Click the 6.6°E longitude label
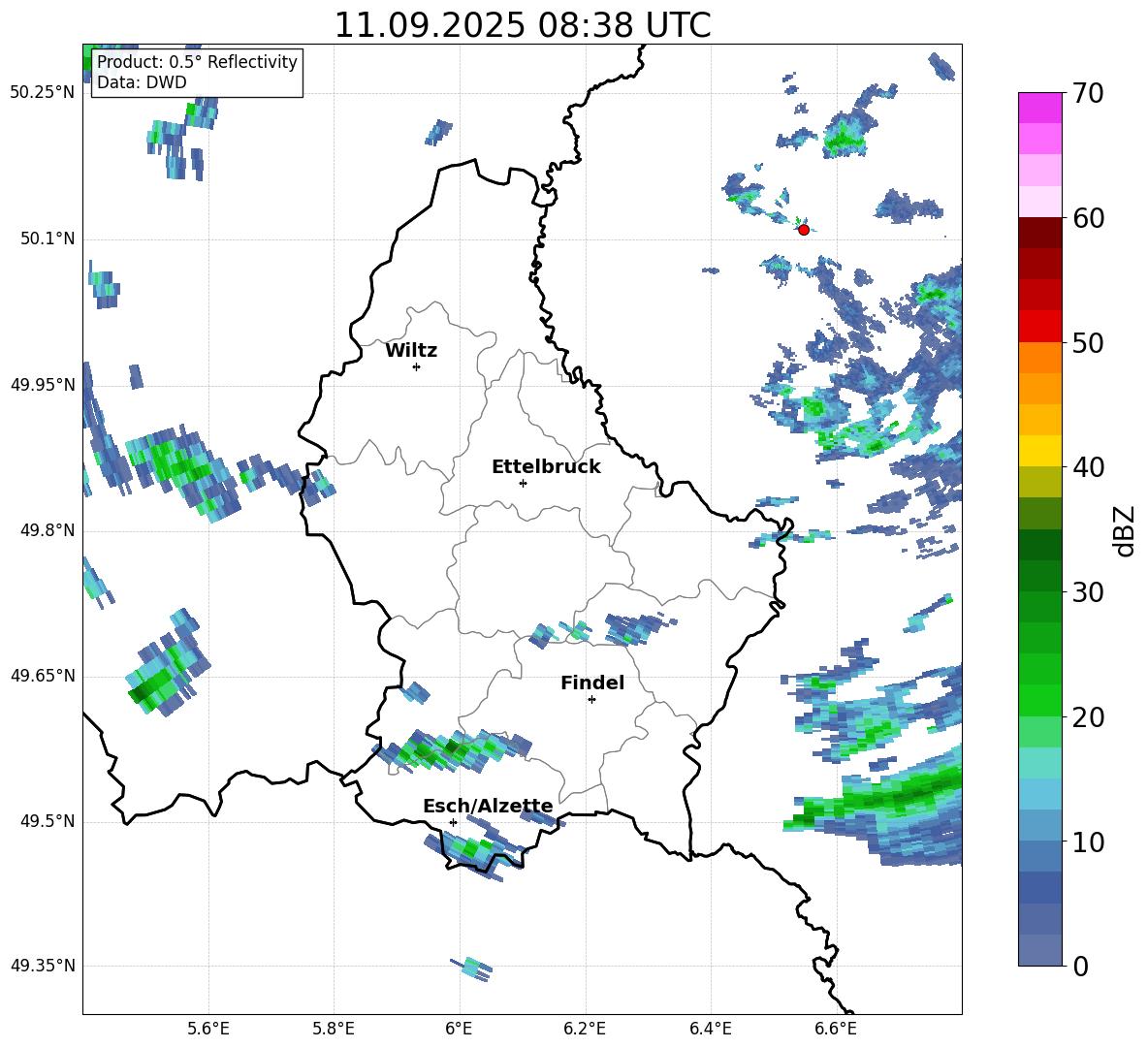The height and width of the screenshot is (1048, 1148). (x=836, y=1030)
